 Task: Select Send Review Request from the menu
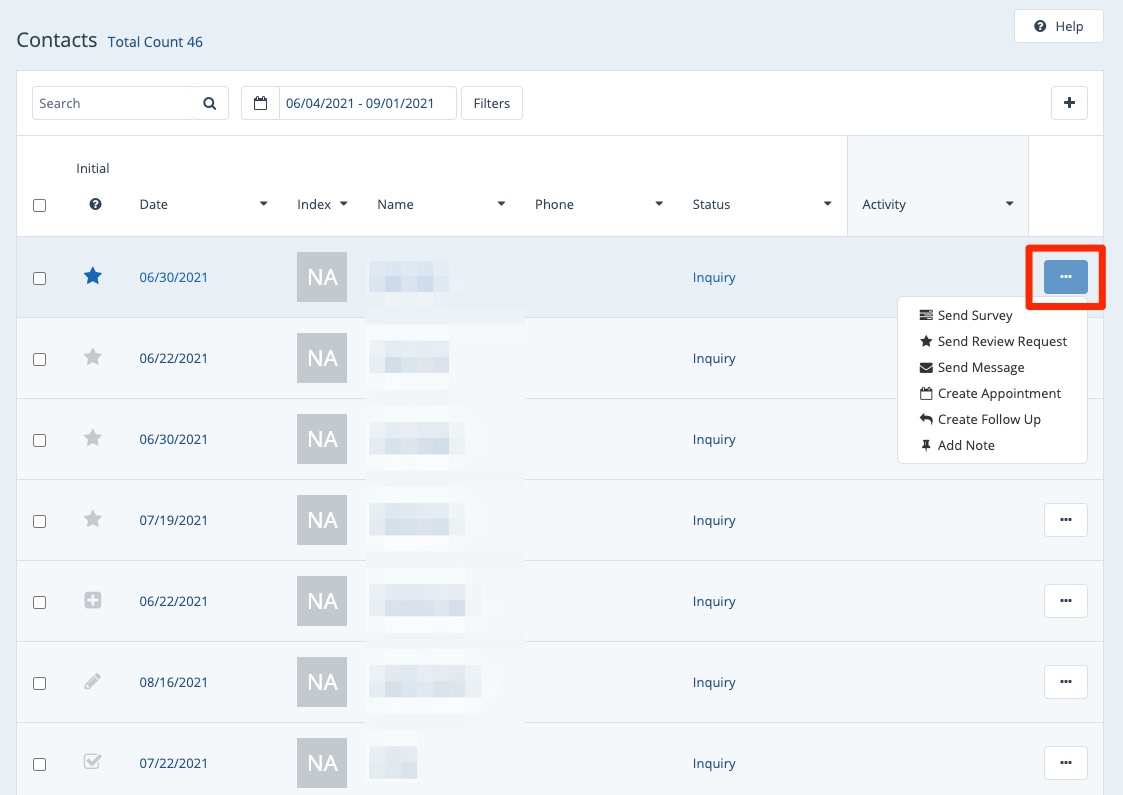click(1001, 341)
